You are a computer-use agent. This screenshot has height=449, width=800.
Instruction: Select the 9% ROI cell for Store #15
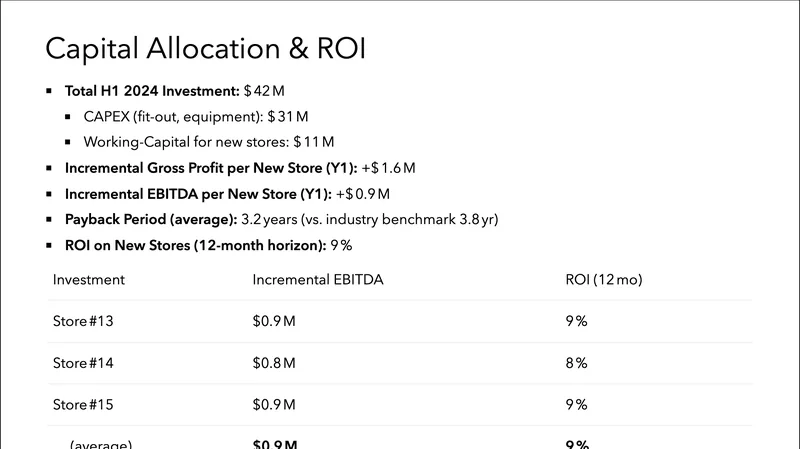576,405
